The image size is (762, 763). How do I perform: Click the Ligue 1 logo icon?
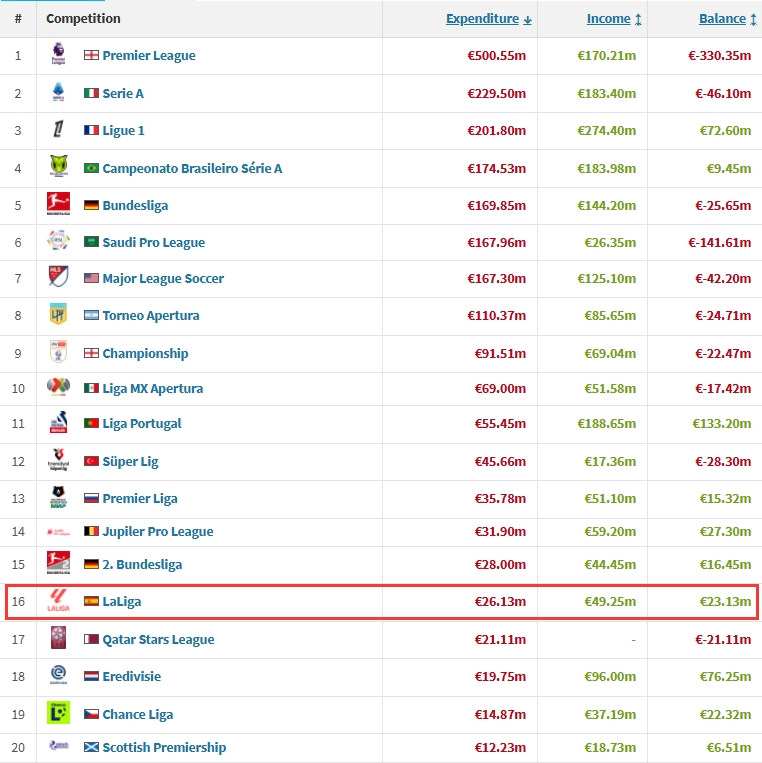[x=58, y=130]
